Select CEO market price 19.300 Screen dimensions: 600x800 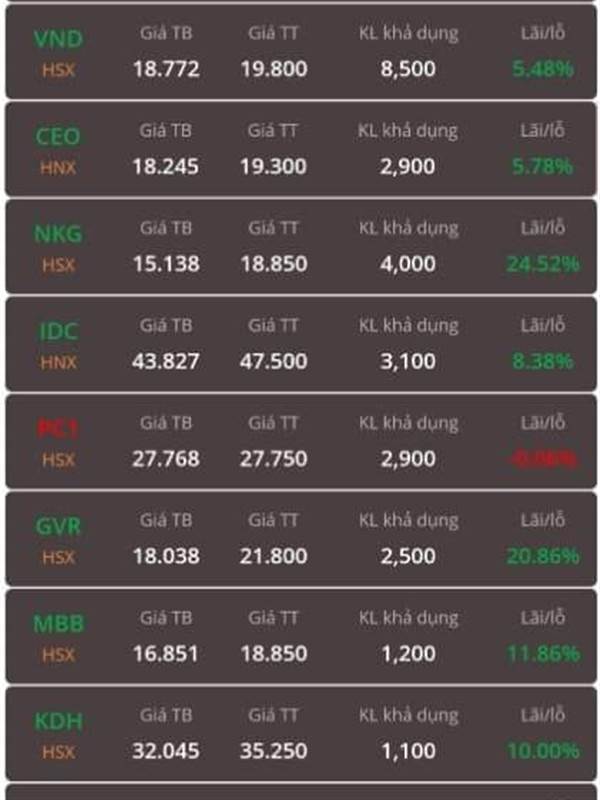[x=273, y=166]
